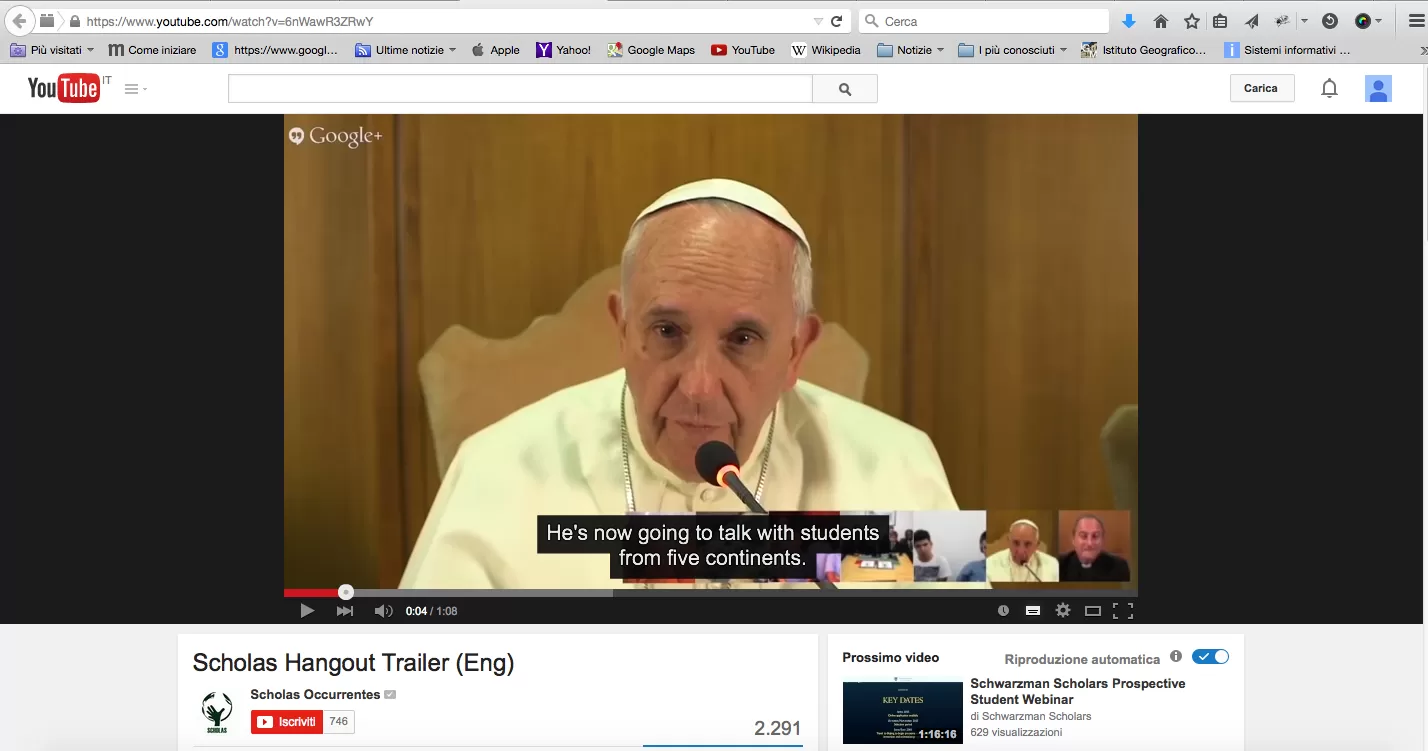
Task: Skip to the next video
Action: (x=345, y=611)
